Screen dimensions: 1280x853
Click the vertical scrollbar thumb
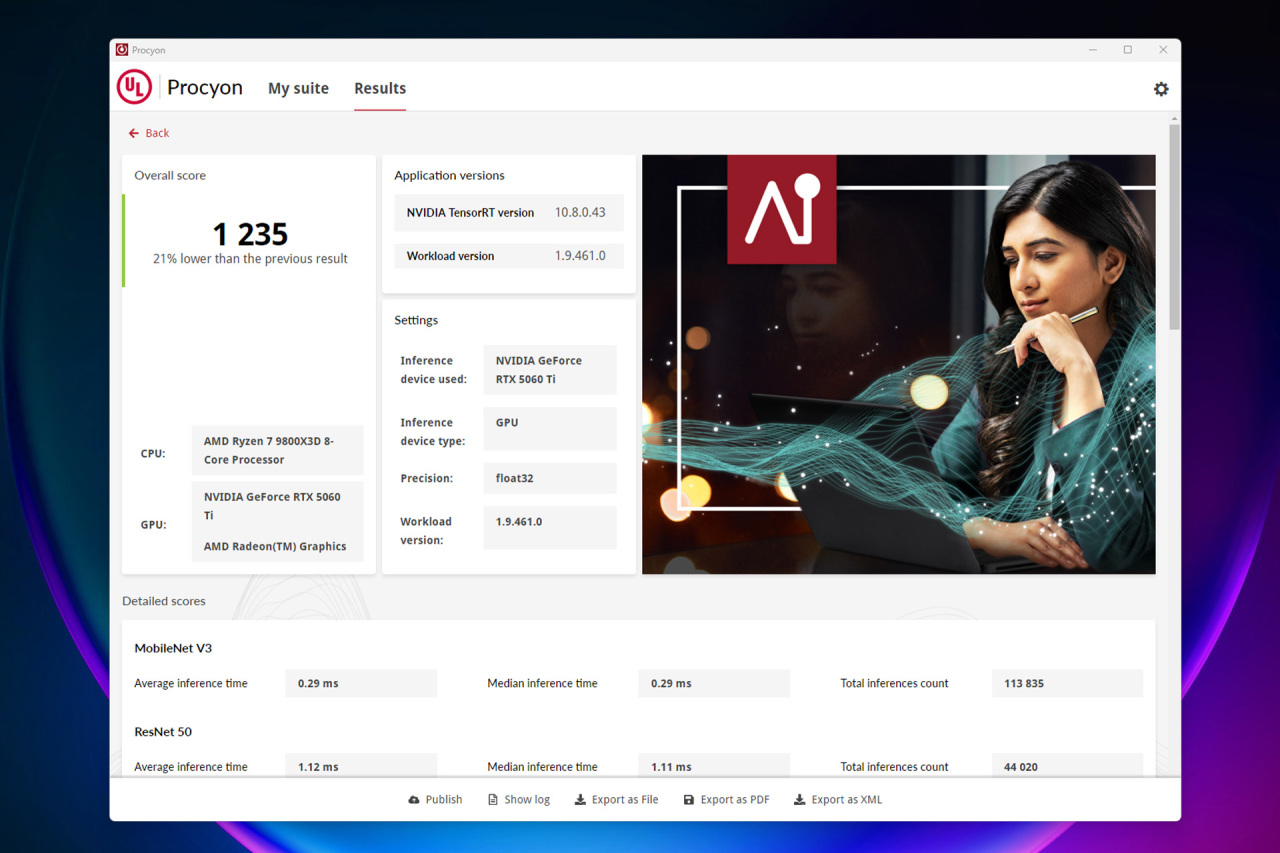[1174, 227]
